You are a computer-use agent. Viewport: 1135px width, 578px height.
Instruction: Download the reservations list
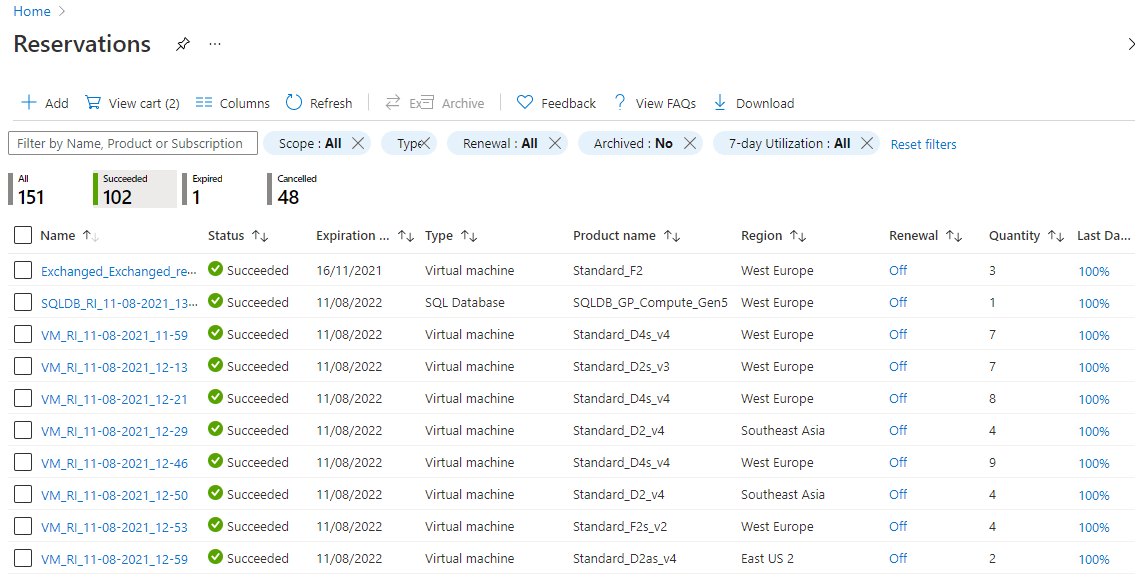(x=753, y=103)
